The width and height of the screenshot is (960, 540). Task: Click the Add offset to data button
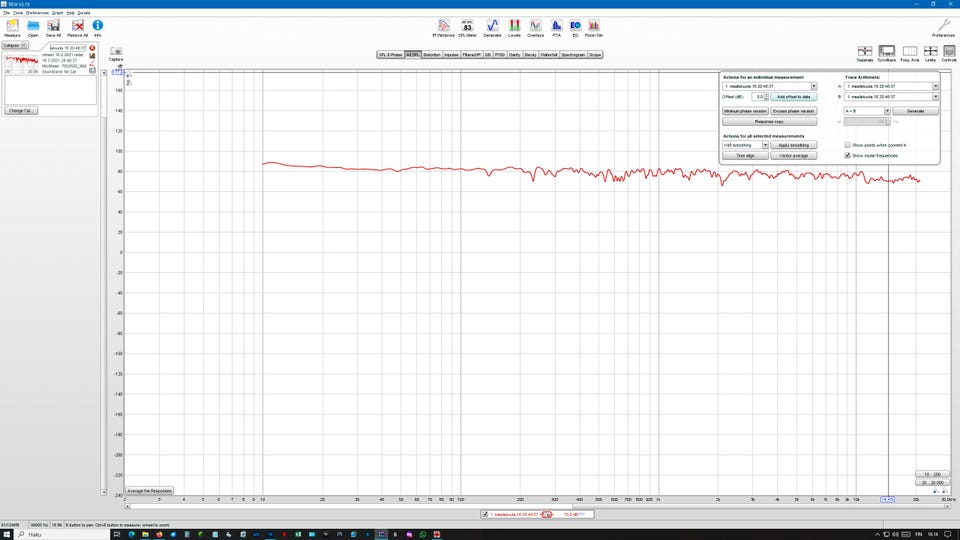pyautogui.click(x=795, y=96)
